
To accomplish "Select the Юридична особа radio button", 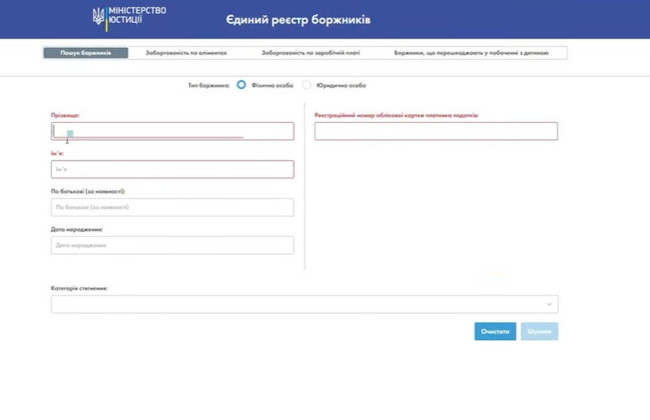I will [x=306, y=85].
